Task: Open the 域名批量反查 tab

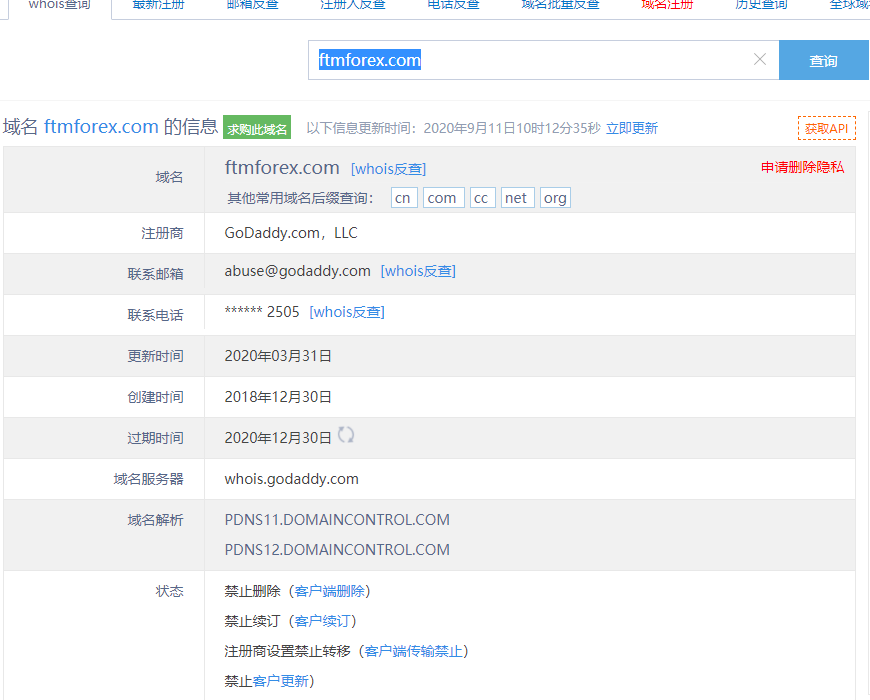Action: click(x=560, y=5)
